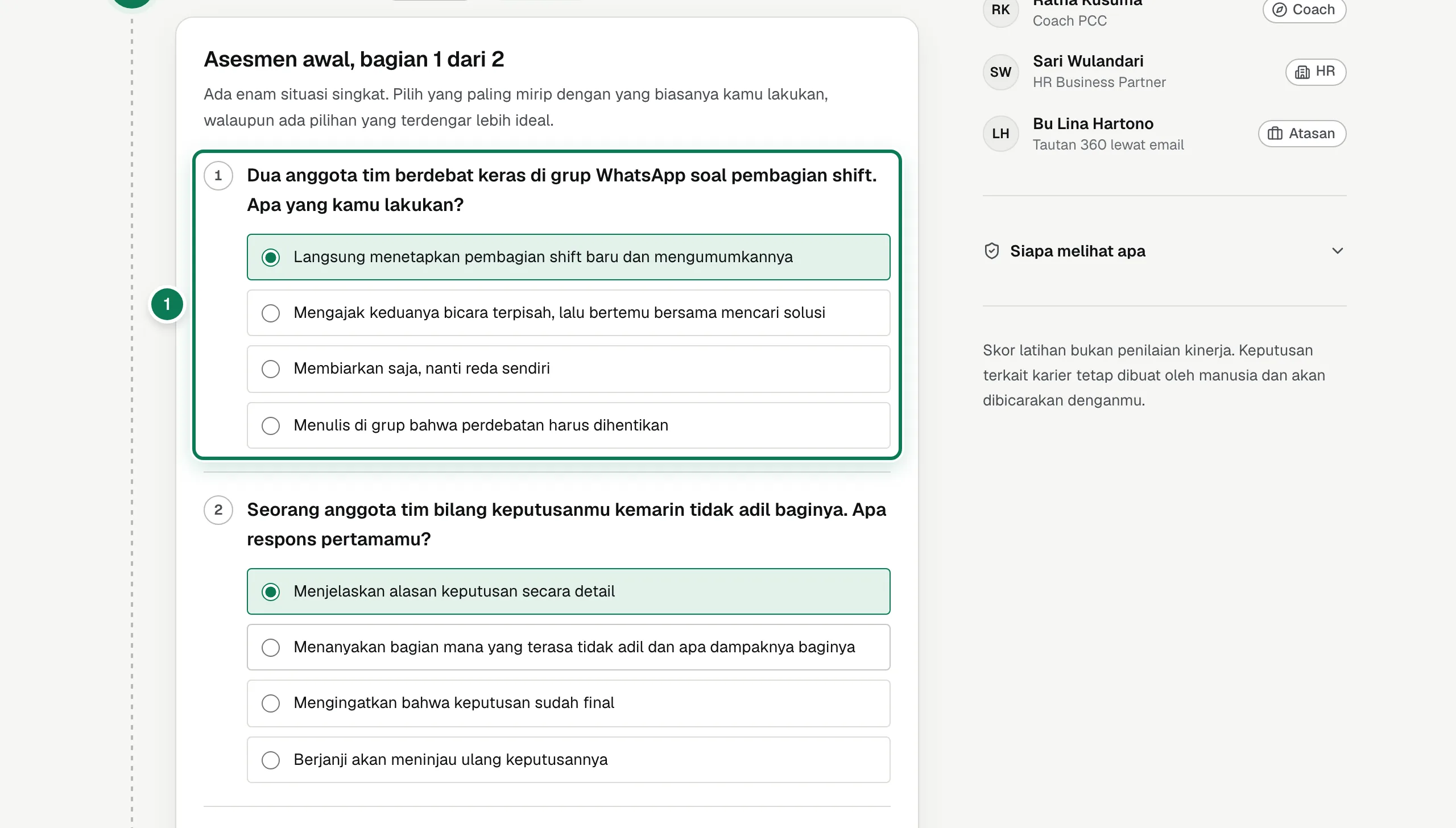The image size is (1456, 828).
Task: Open the LH avatar for Bu Lina Hartono
Action: 1000,134
